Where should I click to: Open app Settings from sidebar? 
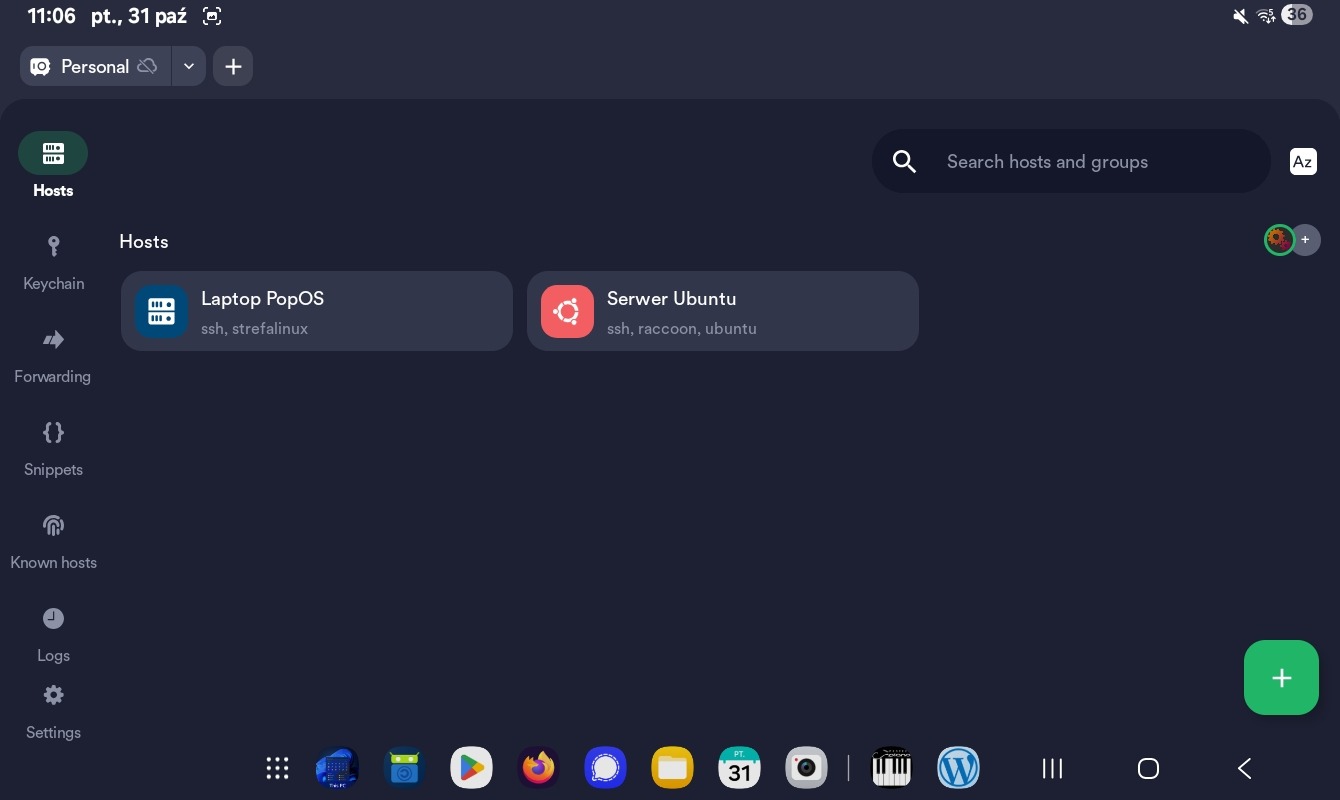(x=53, y=711)
